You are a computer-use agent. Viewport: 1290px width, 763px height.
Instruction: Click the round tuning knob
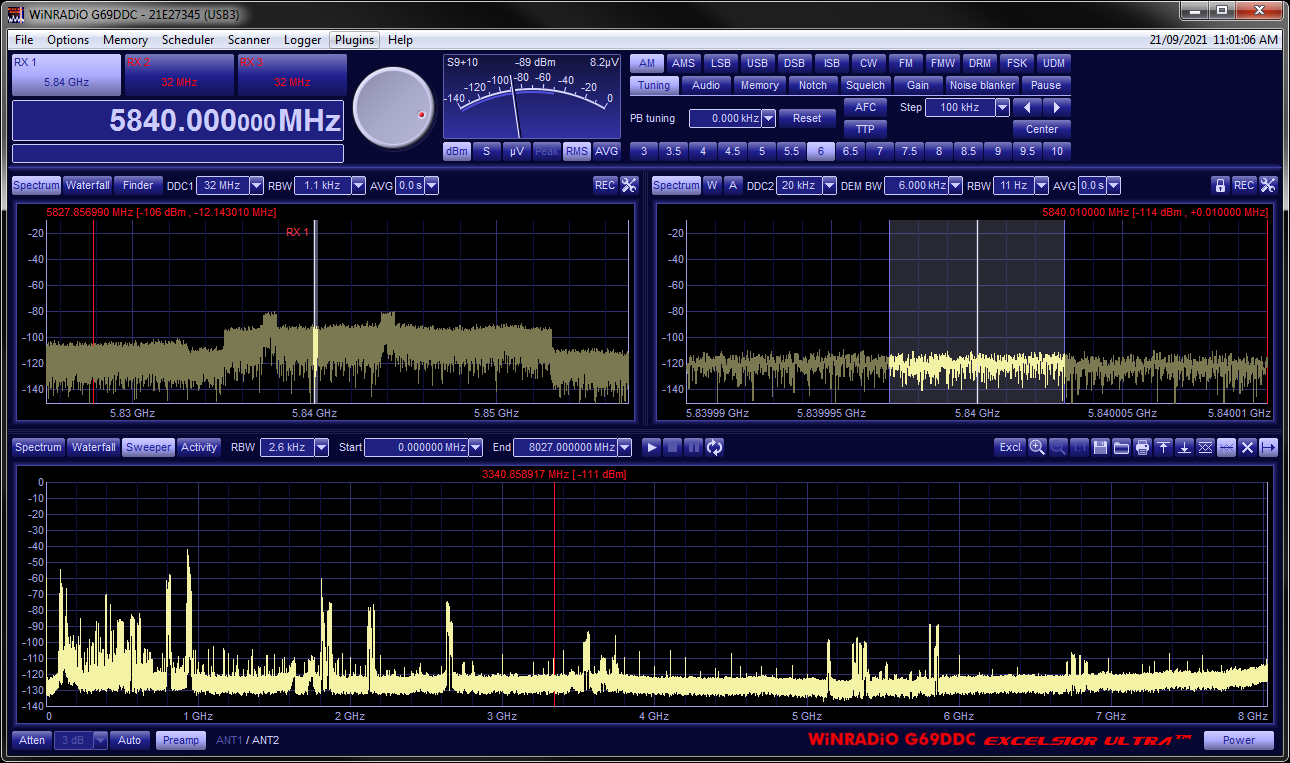[394, 106]
